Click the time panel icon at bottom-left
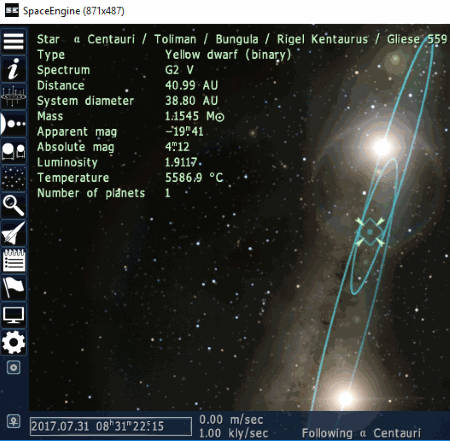This screenshot has height=441, width=450. coord(14,422)
